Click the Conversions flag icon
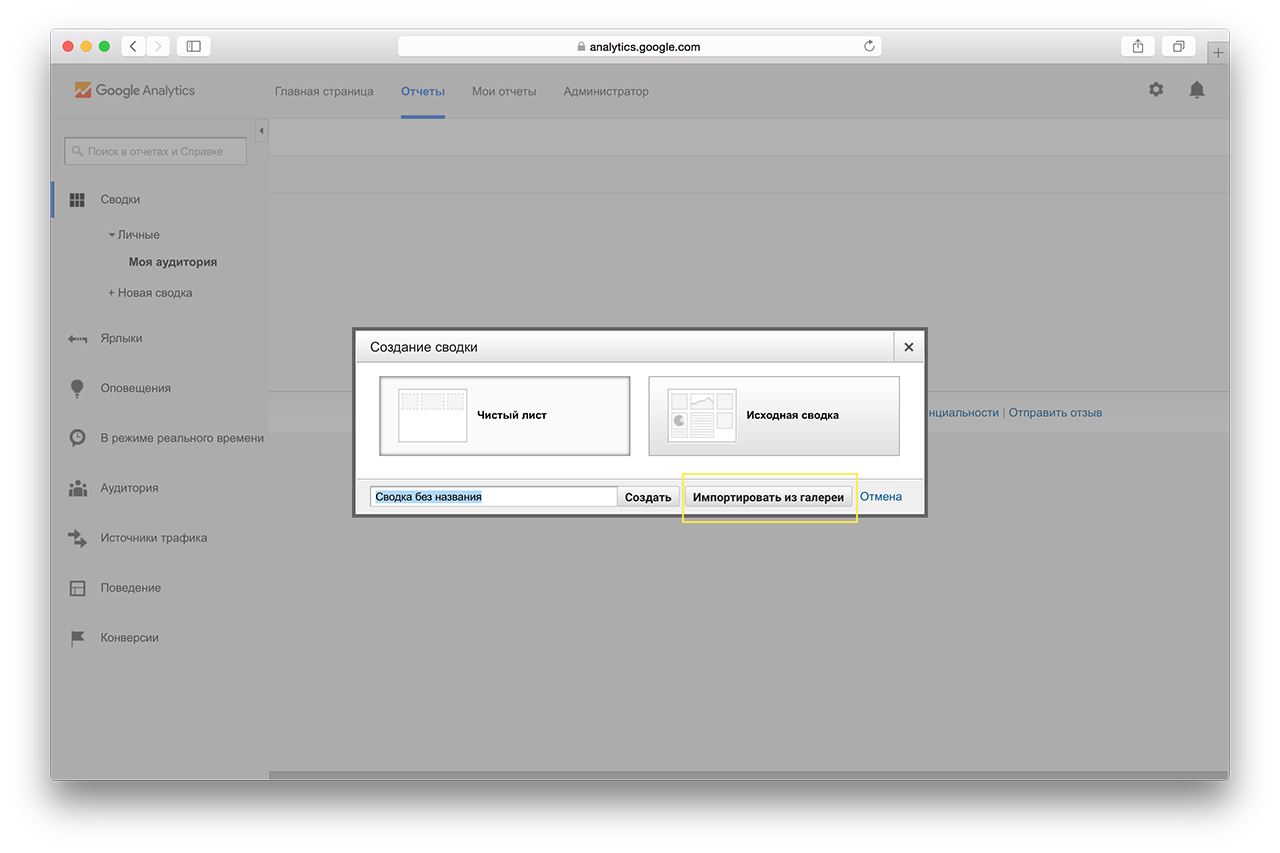 [x=77, y=638]
